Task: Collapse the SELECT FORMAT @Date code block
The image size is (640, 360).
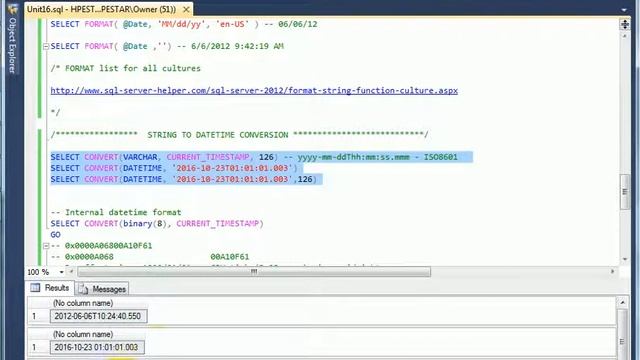Action: 46,47
